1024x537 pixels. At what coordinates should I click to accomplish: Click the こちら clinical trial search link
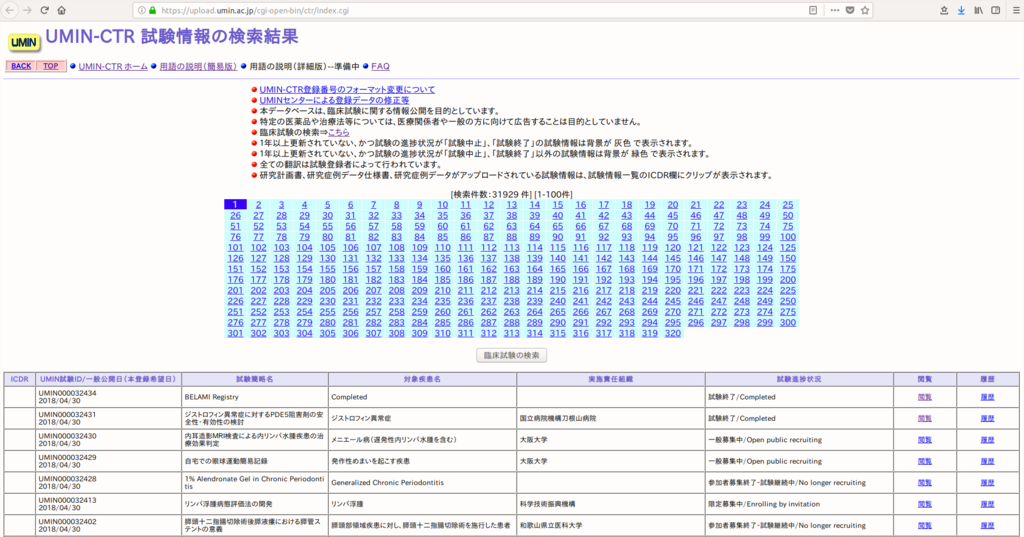[x=338, y=133]
